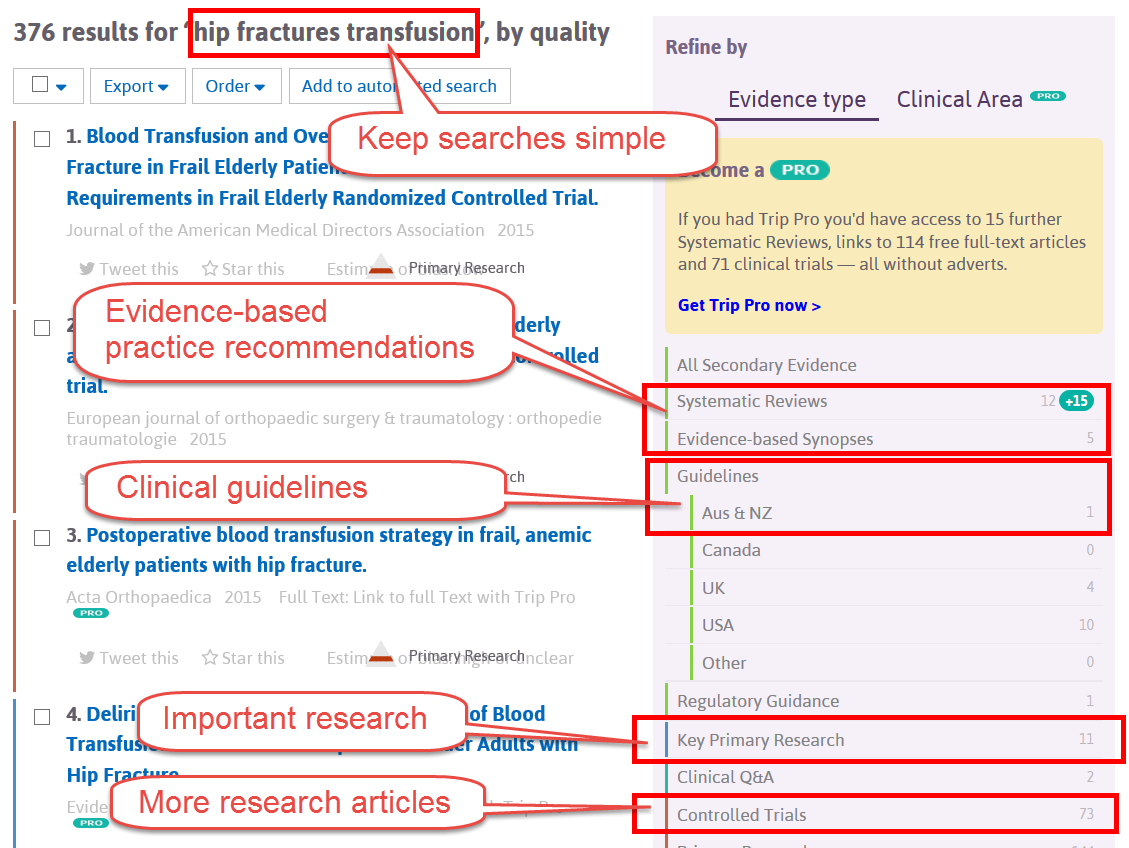Tick the select-all checkbox in the toolbar
Viewport: 1129px width, 848px height.
point(38,86)
